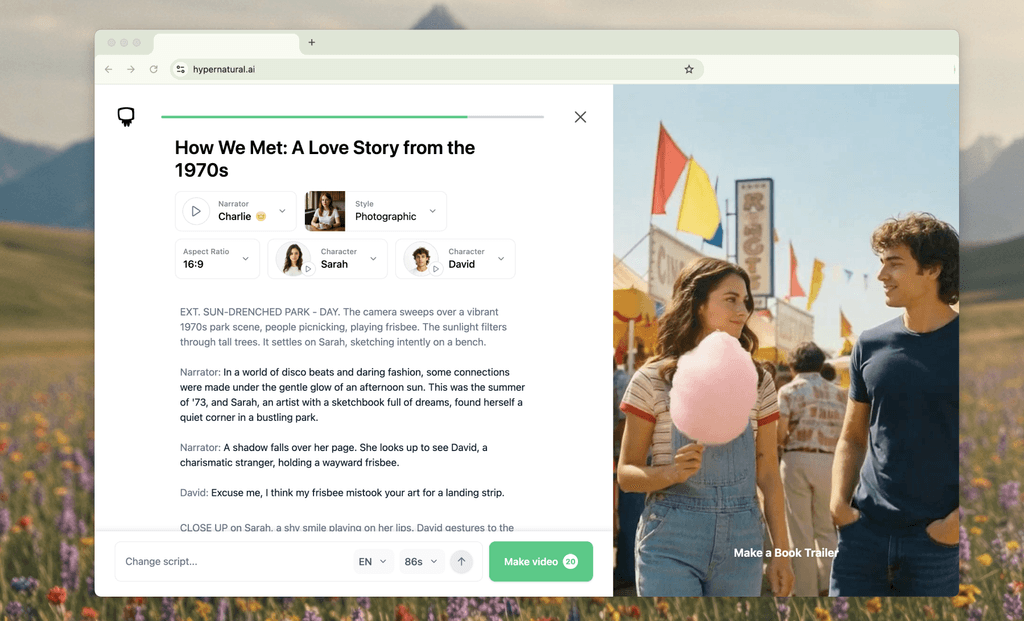Focus the Change script input field
This screenshot has height=621, width=1024.
[230, 562]
